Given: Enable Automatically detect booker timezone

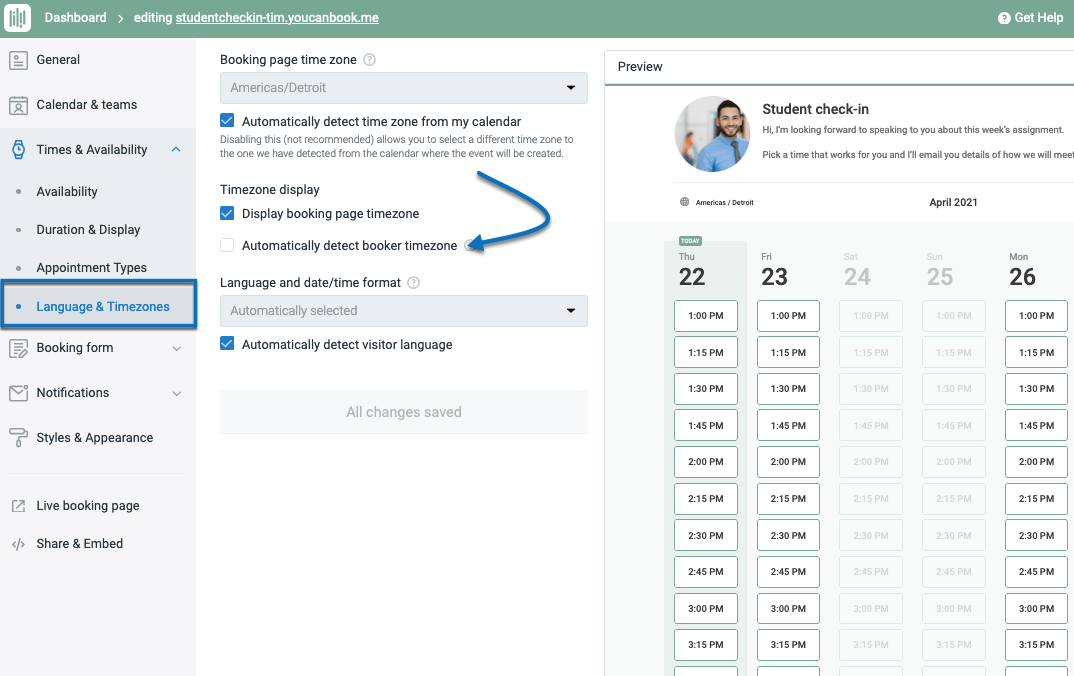Looking at the screenshot, I should (x=227, y=245).
